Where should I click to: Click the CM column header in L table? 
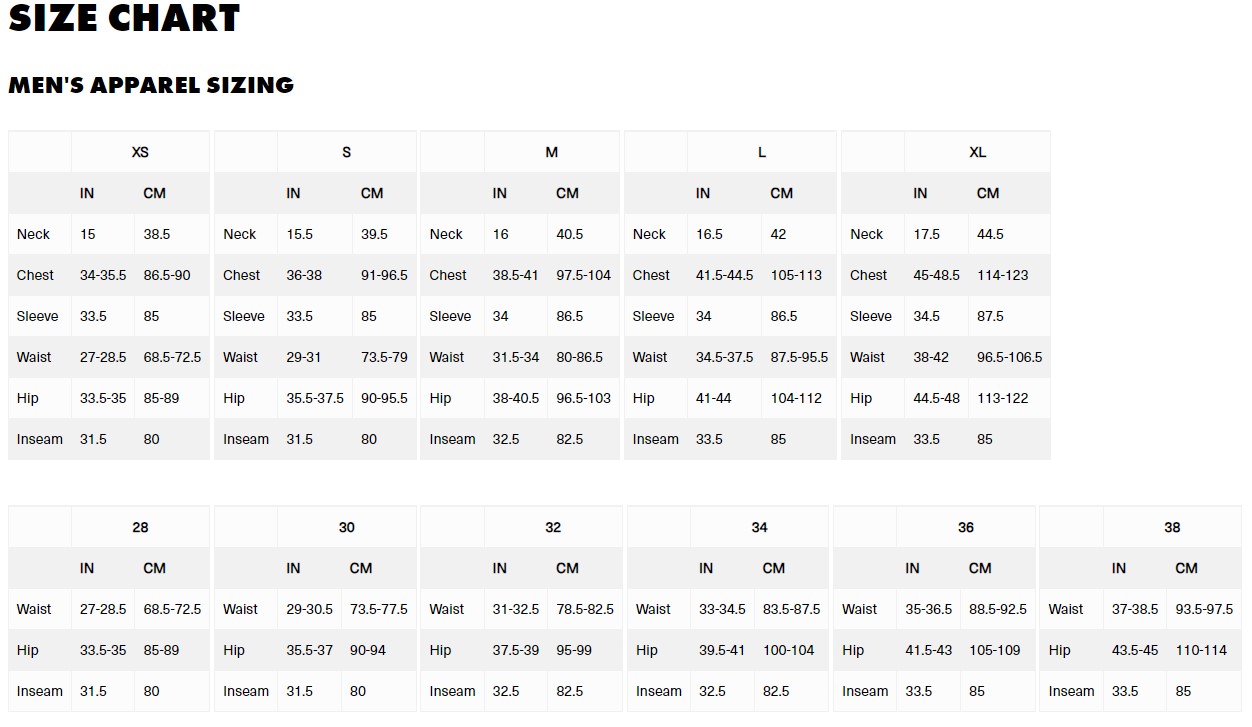[781, 193]
